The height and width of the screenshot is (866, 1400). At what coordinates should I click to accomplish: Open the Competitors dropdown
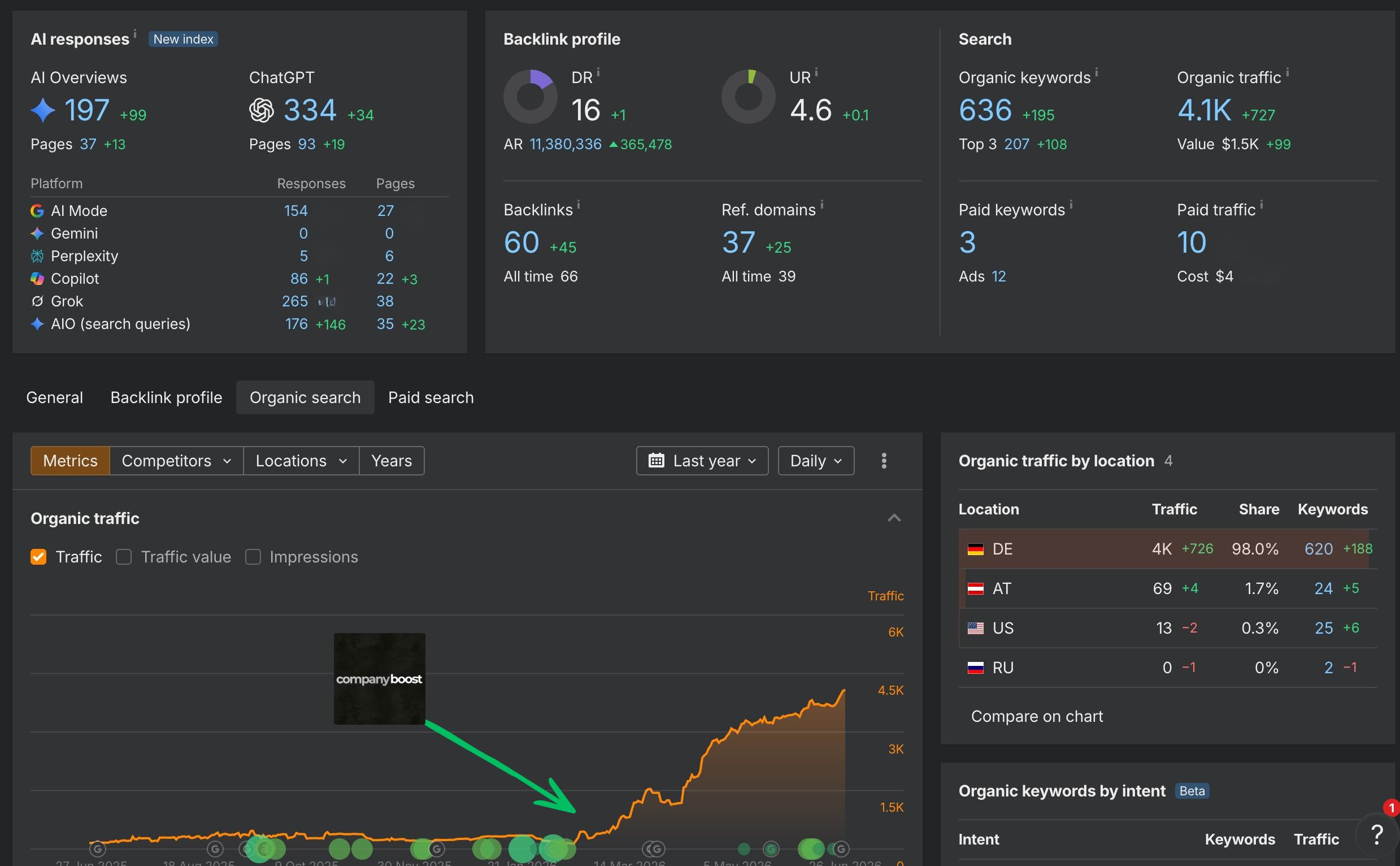(176, 461)
